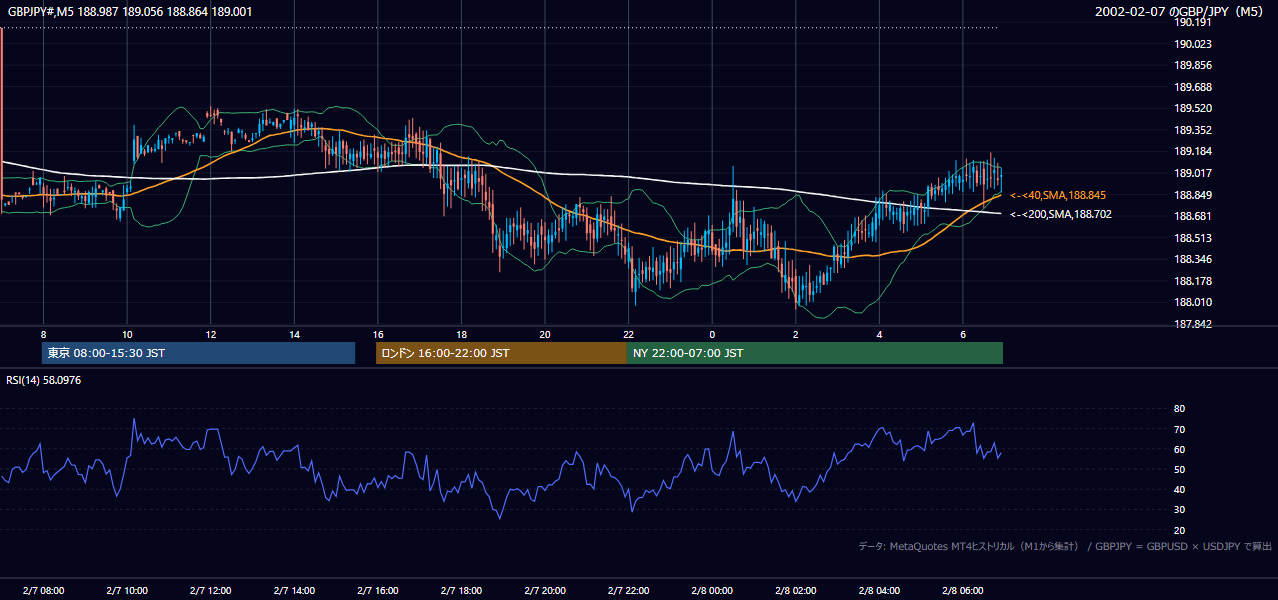Click the hour label 8 under price chart
The image size is (1278, 600).
click(43, 334)
